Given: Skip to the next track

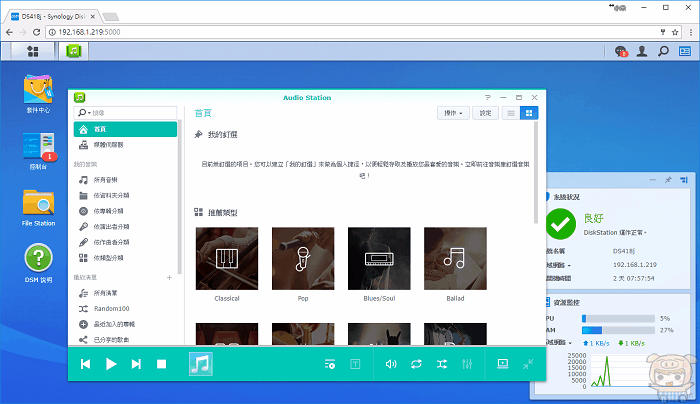Looking at the screenshot, I should point(136,364).
